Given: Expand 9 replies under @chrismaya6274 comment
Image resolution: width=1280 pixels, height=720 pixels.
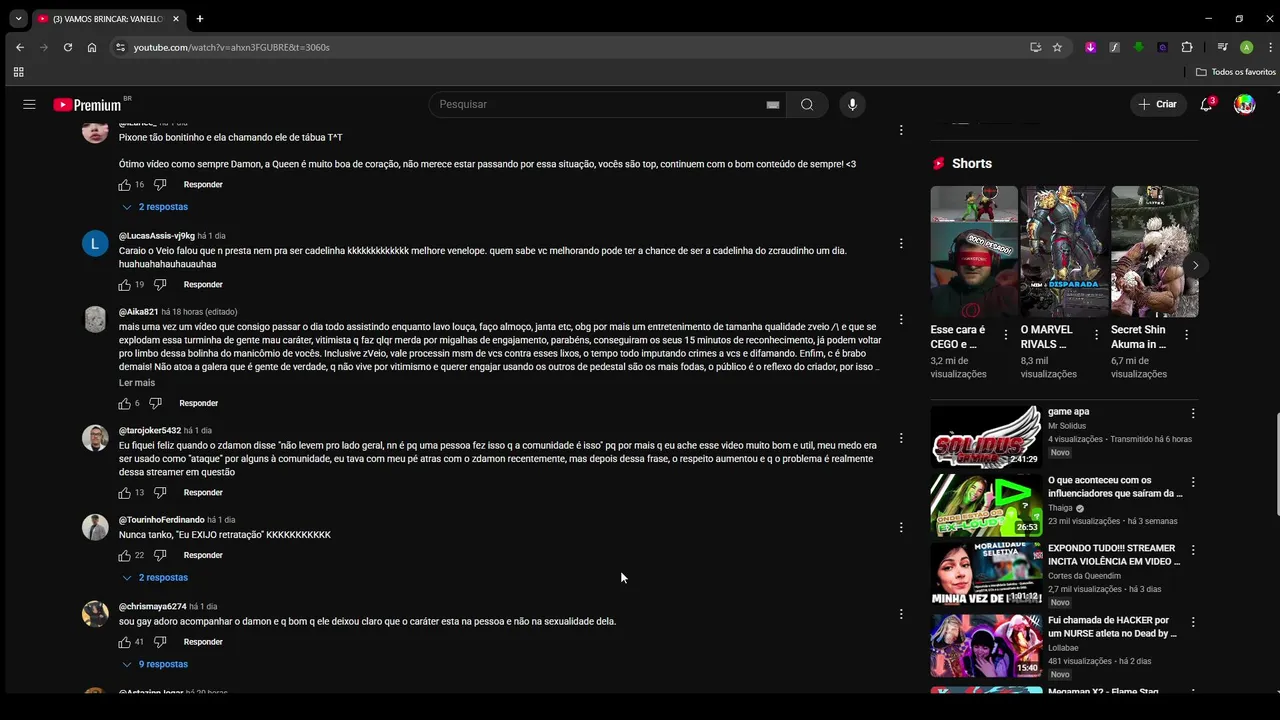Looking at the screenshot, I should pos(155,664).
